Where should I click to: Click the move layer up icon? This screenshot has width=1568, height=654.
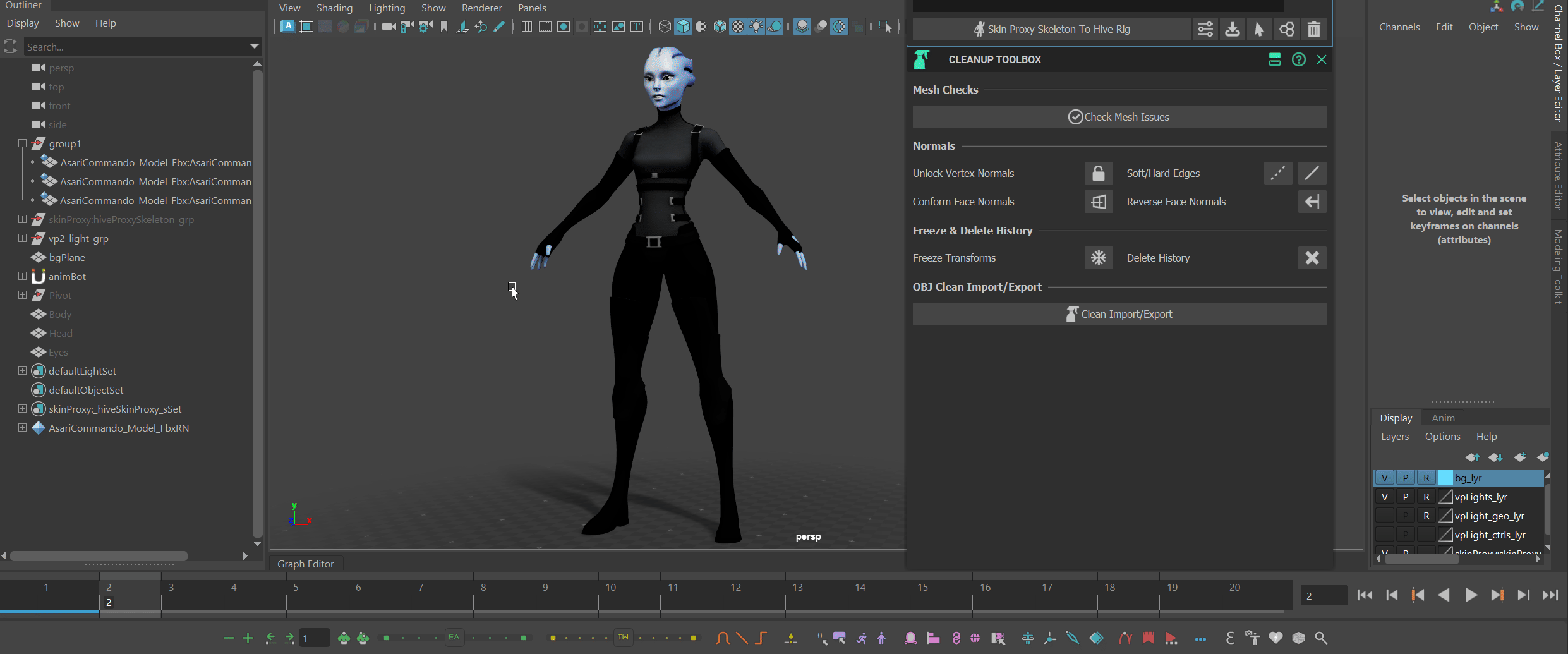pyautogui.click(x=1473, y=457)
